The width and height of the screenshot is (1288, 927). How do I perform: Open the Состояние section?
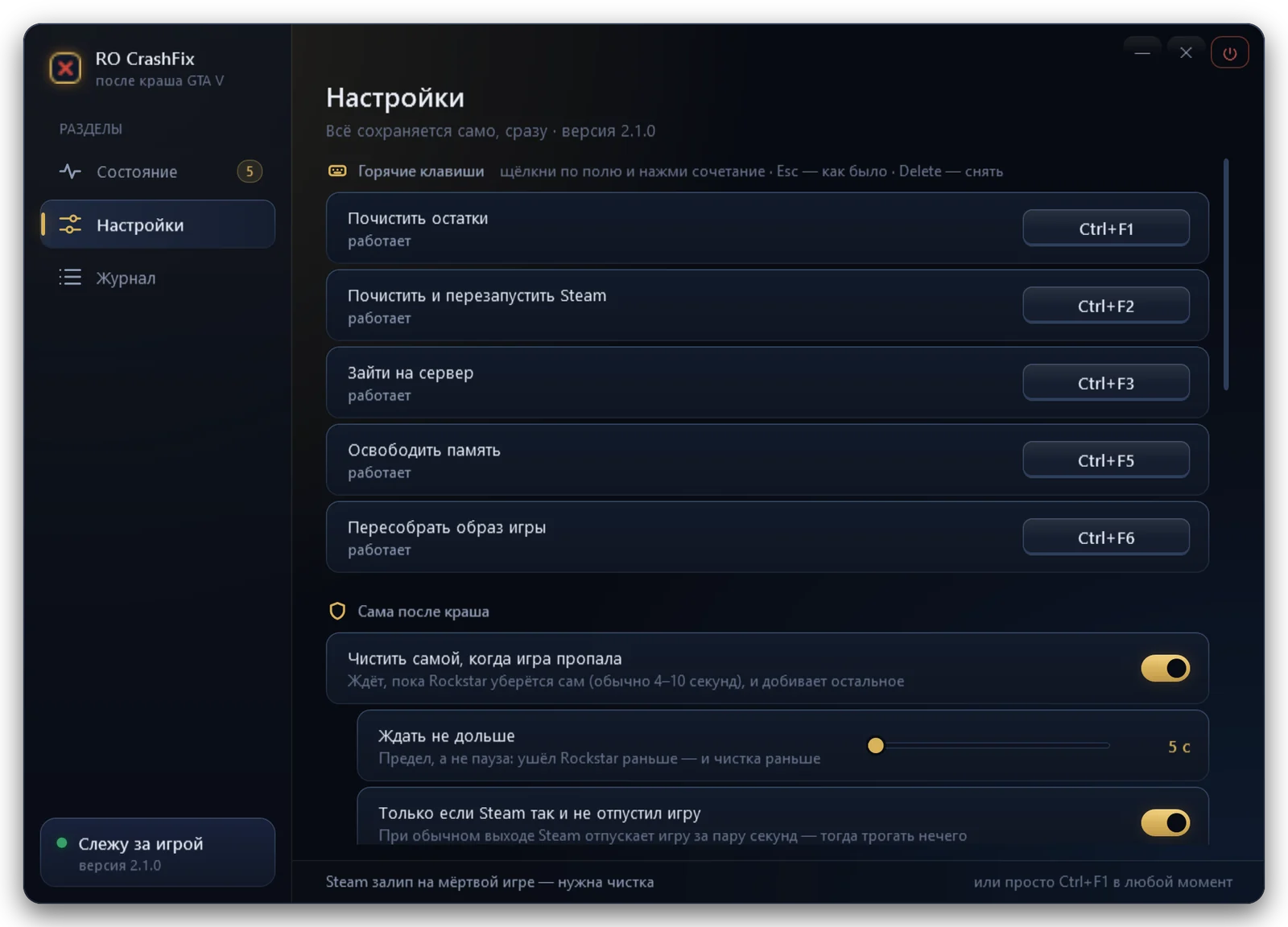coord(158,171)
